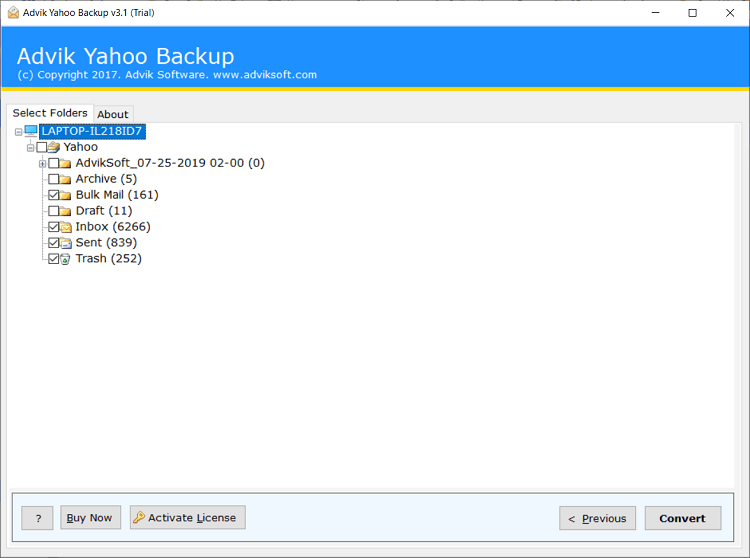Switch to the Select Folders tab
750x558 pixels.
(50, 113)
